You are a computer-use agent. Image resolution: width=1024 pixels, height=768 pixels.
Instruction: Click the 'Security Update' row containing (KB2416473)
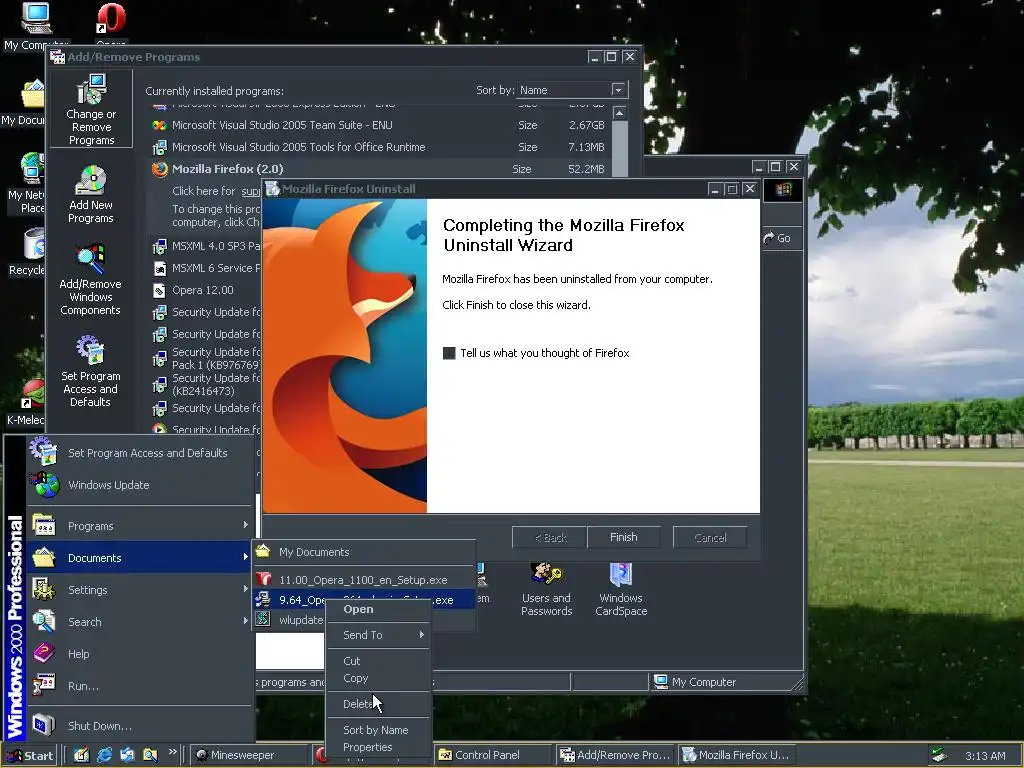[x=205, y=385]
